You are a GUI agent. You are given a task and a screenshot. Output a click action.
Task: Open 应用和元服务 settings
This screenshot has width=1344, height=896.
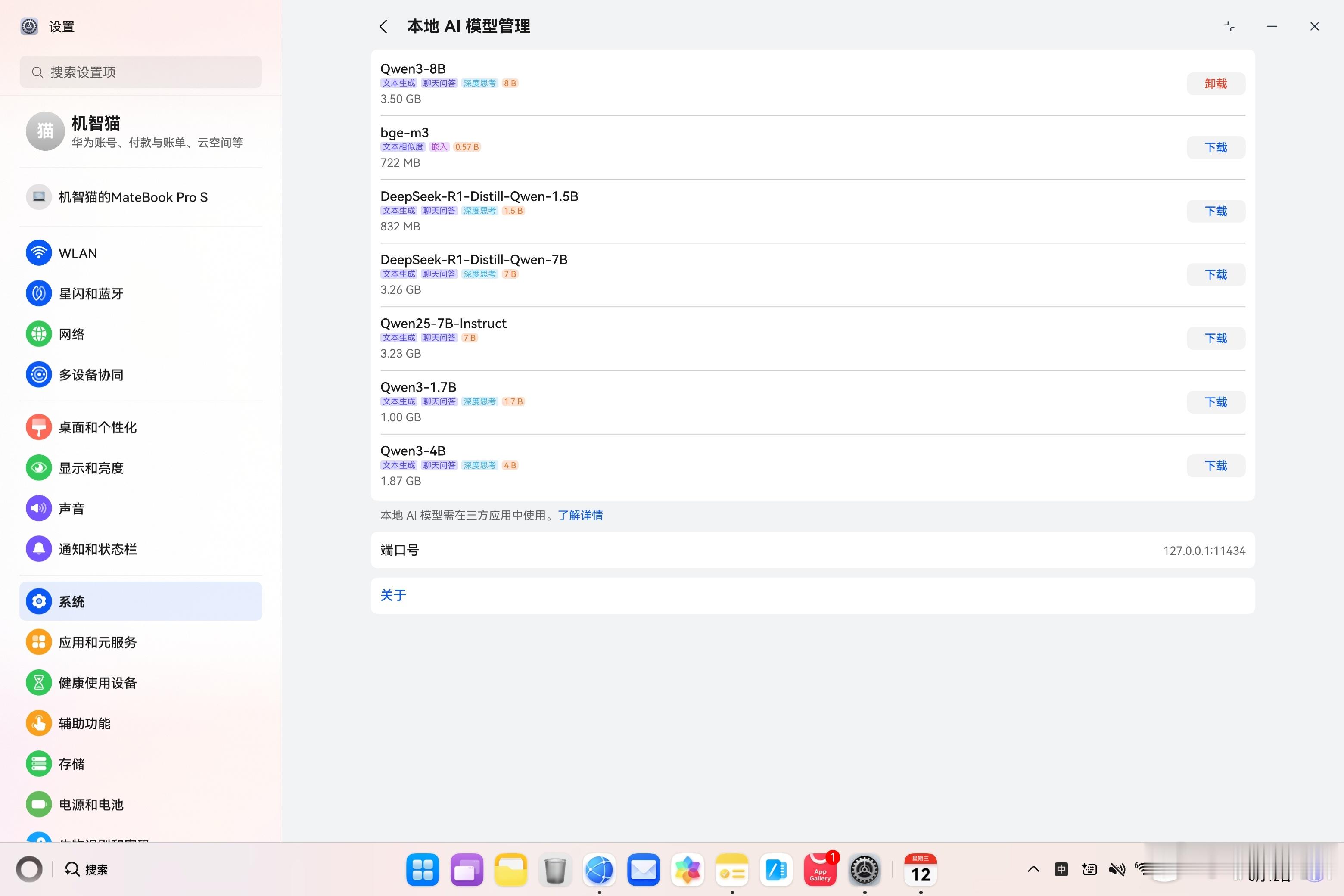140,642
